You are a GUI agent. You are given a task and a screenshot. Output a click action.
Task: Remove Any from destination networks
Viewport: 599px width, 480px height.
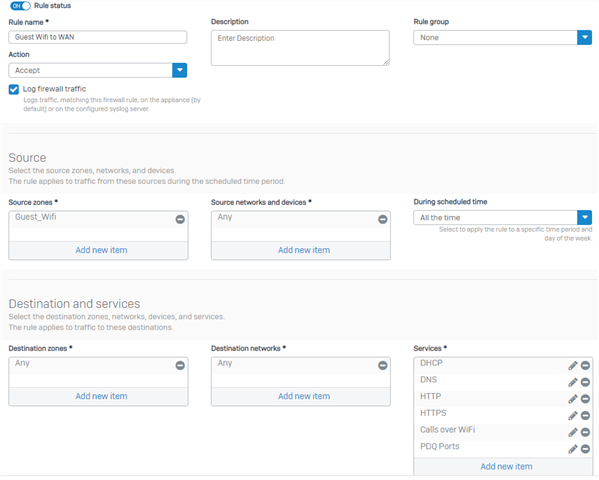(x=382, y=365)
